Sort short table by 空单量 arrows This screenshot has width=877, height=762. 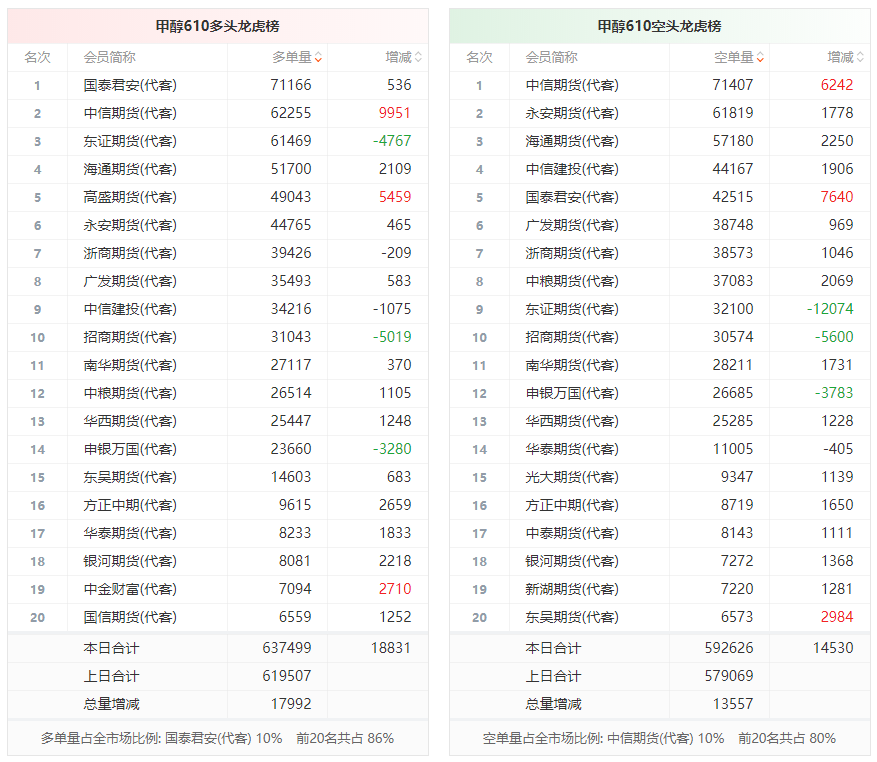pos(760,57)
